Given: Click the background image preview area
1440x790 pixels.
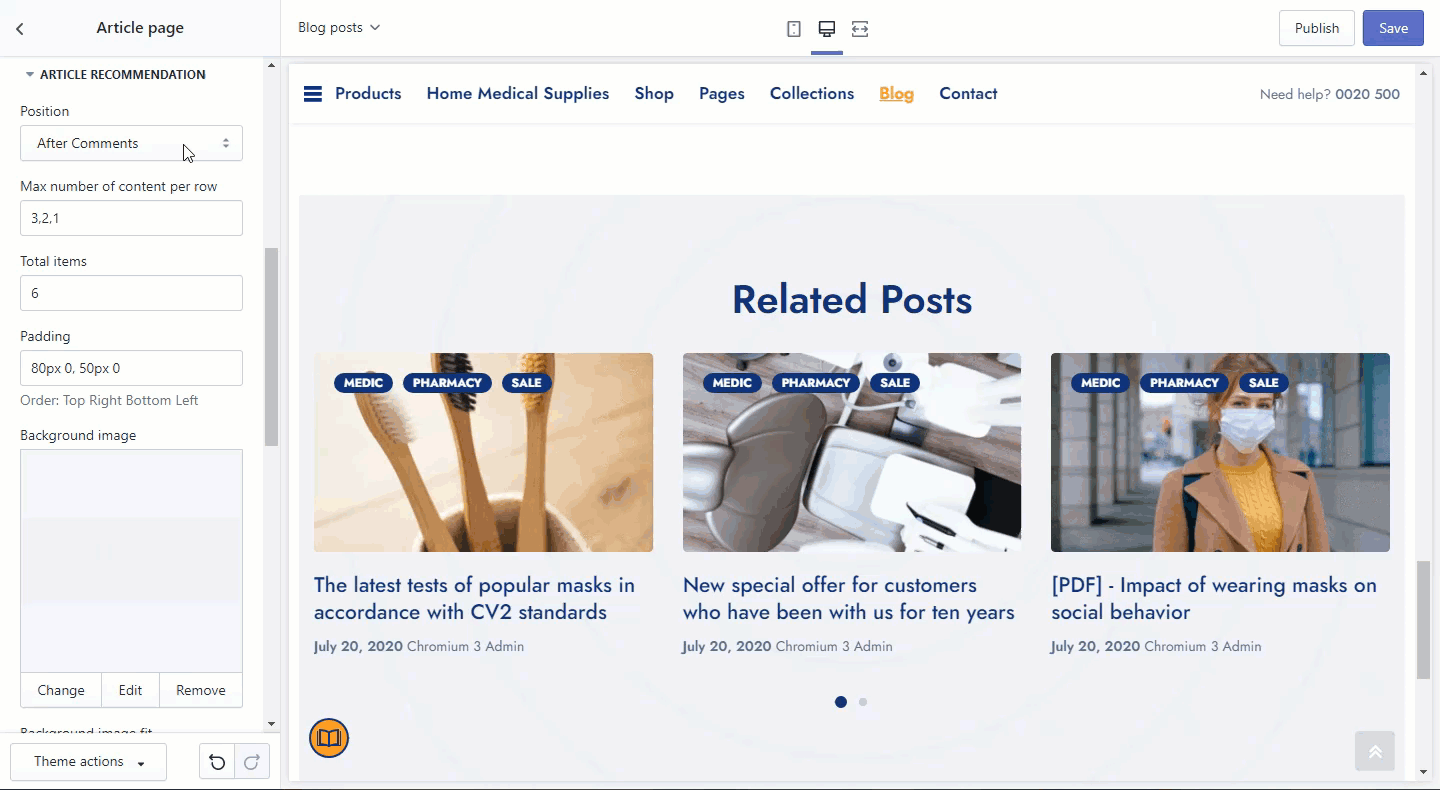Looking at the screenshot, I should tap(131, 561).
